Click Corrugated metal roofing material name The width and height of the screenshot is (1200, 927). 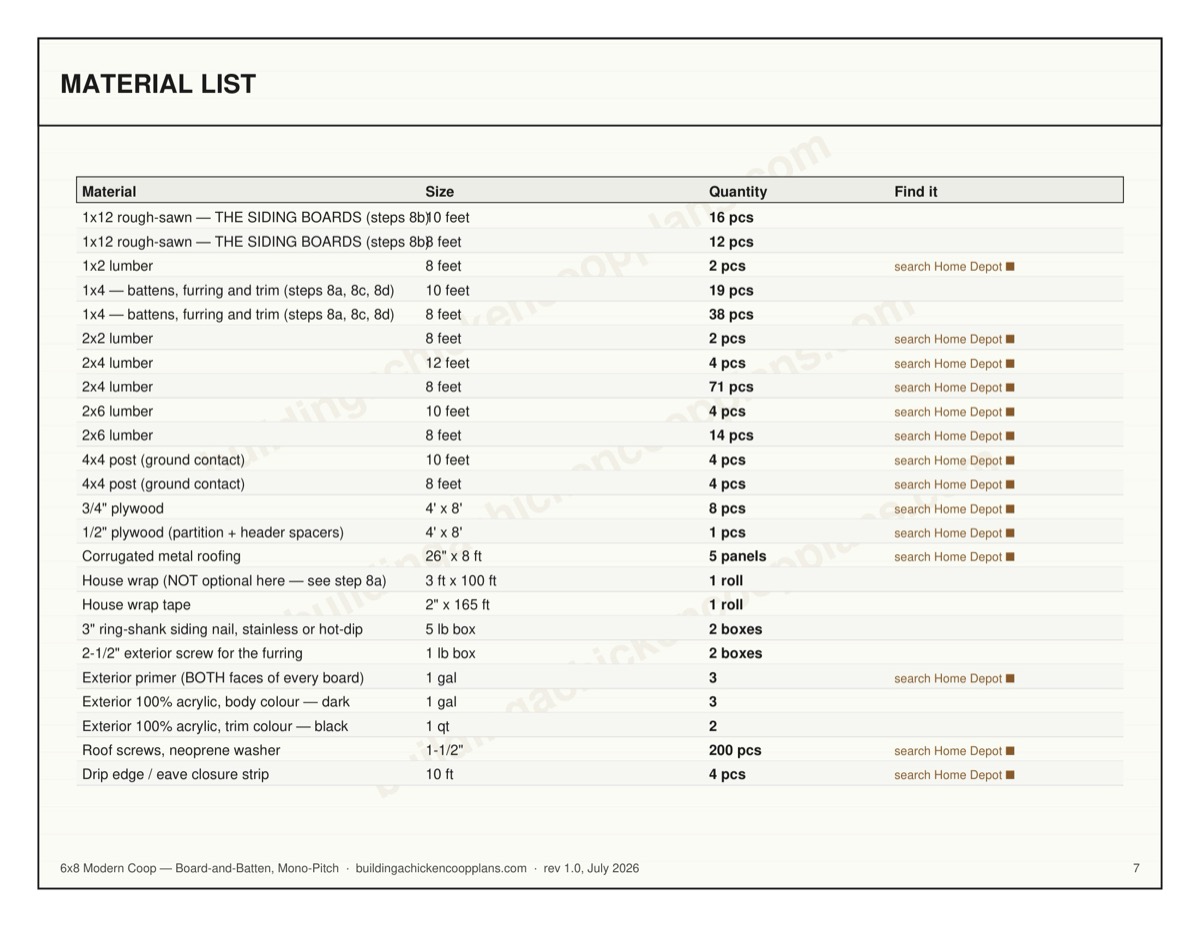click(x=161, y=556)
